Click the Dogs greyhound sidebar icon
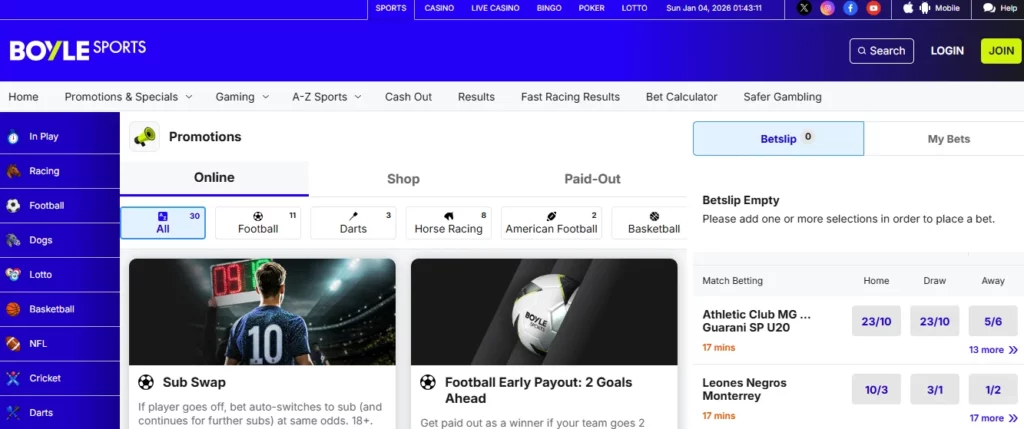Viewport: 1024px width, 429px height. click(13, 240)
